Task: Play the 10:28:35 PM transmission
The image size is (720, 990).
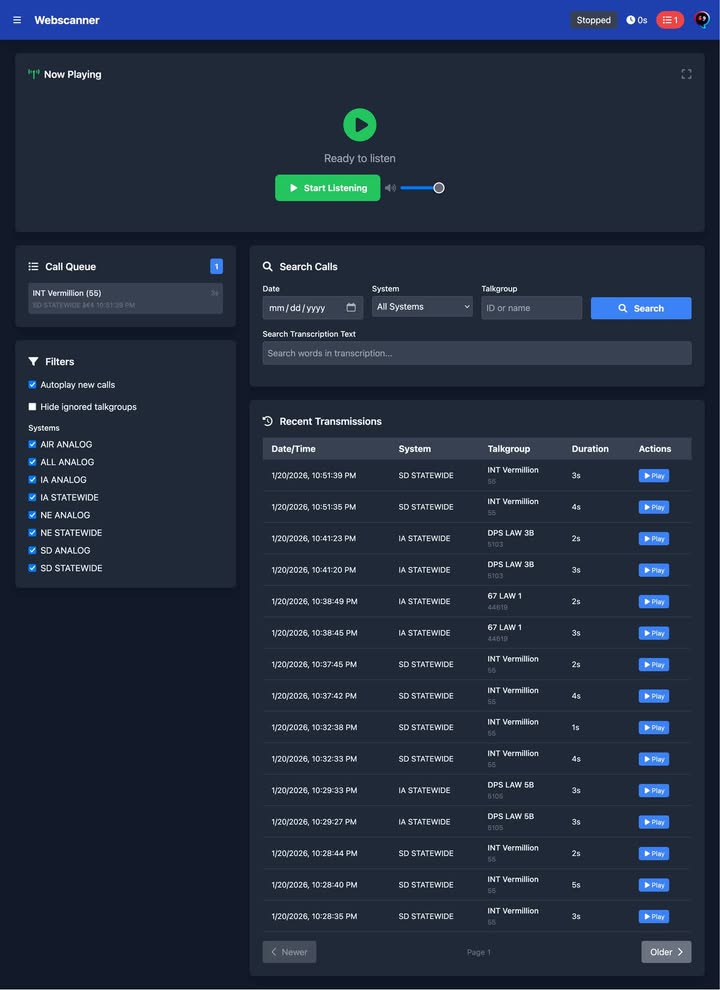Action: (x=654, y=917)
